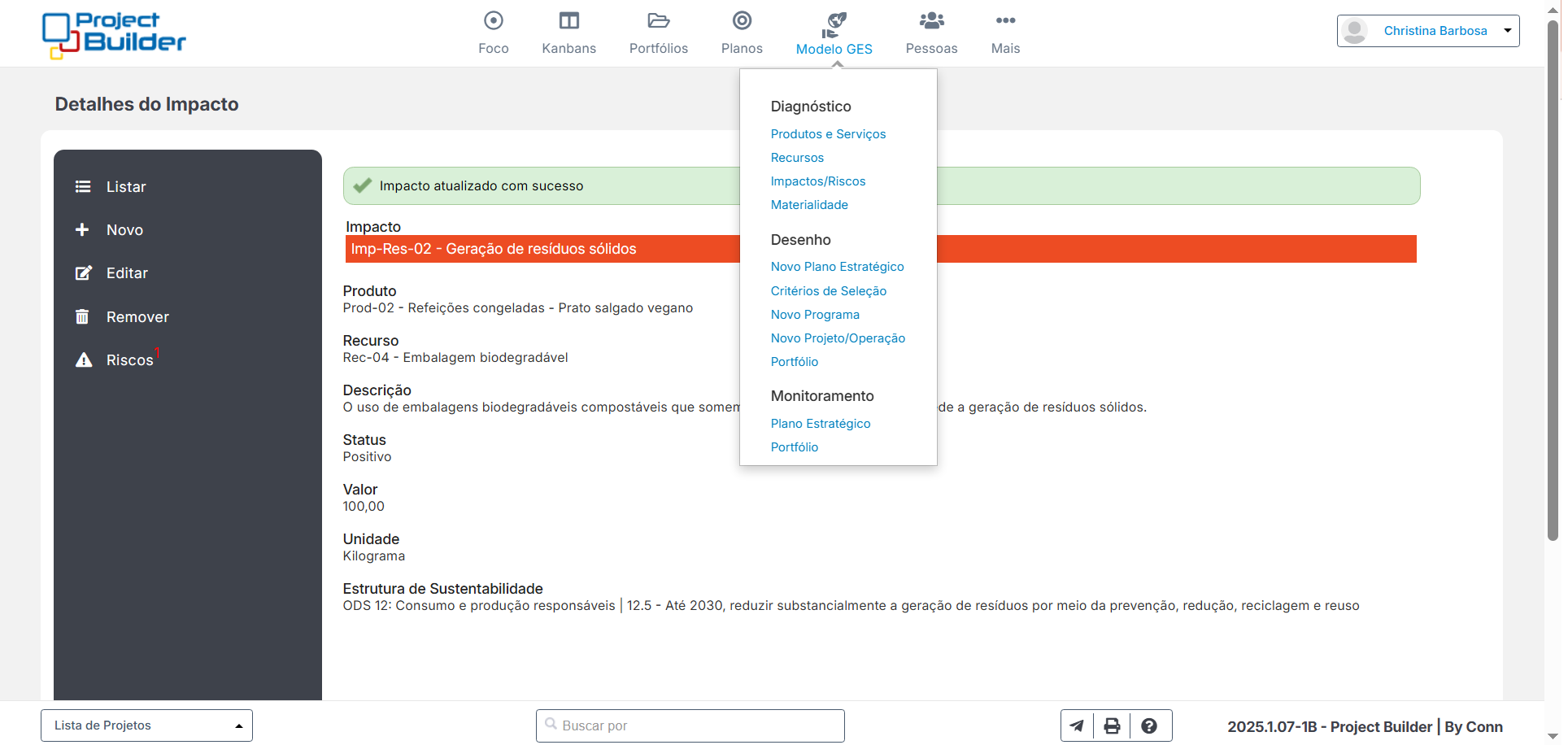Expand the Lista de Projetos dropdown
Viewport: 1568px width, 745px height.
[x=146, y=725]
